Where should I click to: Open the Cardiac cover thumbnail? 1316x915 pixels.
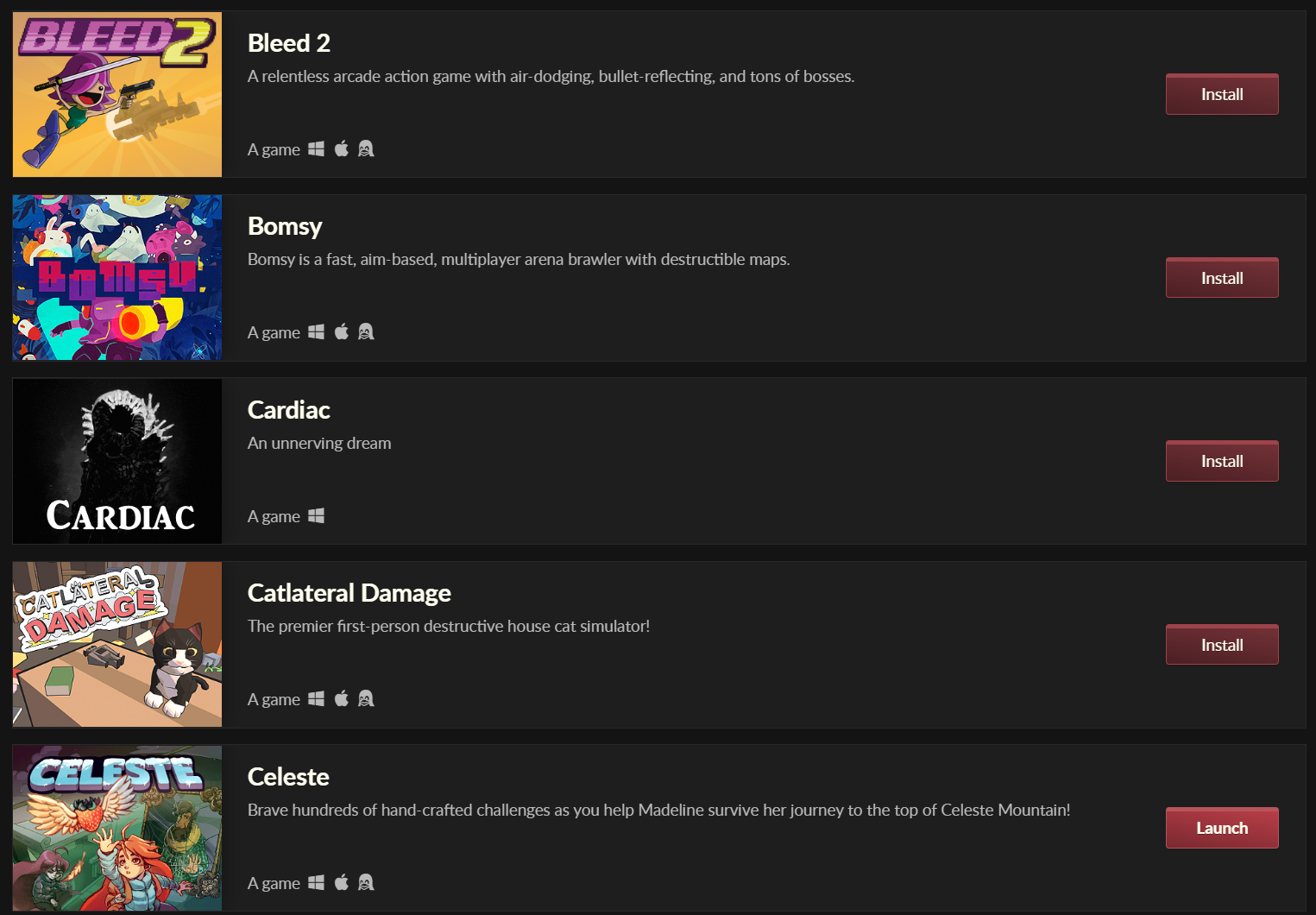(x=117, y=461)
